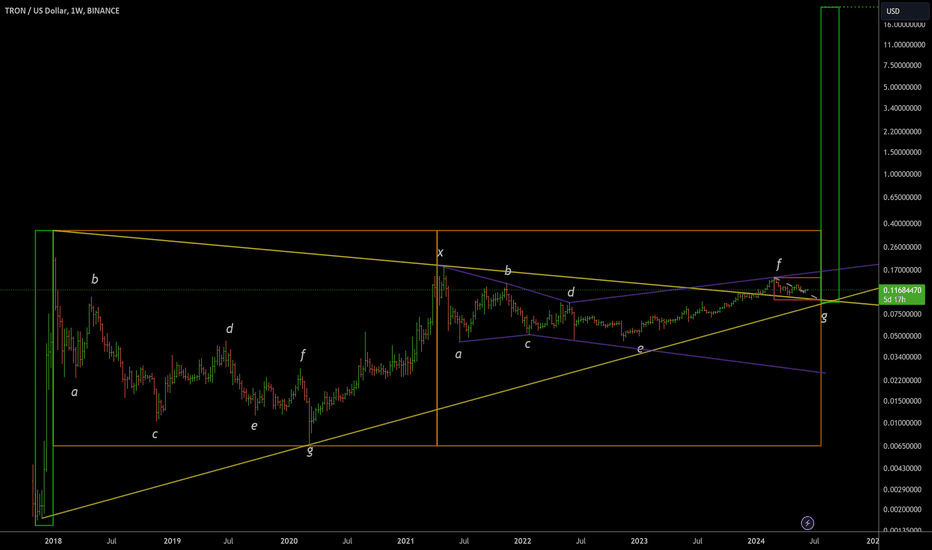Viewport: 932px width, 550px height.
Task: Select the x wave label annotation
Action: coord(440,253)
